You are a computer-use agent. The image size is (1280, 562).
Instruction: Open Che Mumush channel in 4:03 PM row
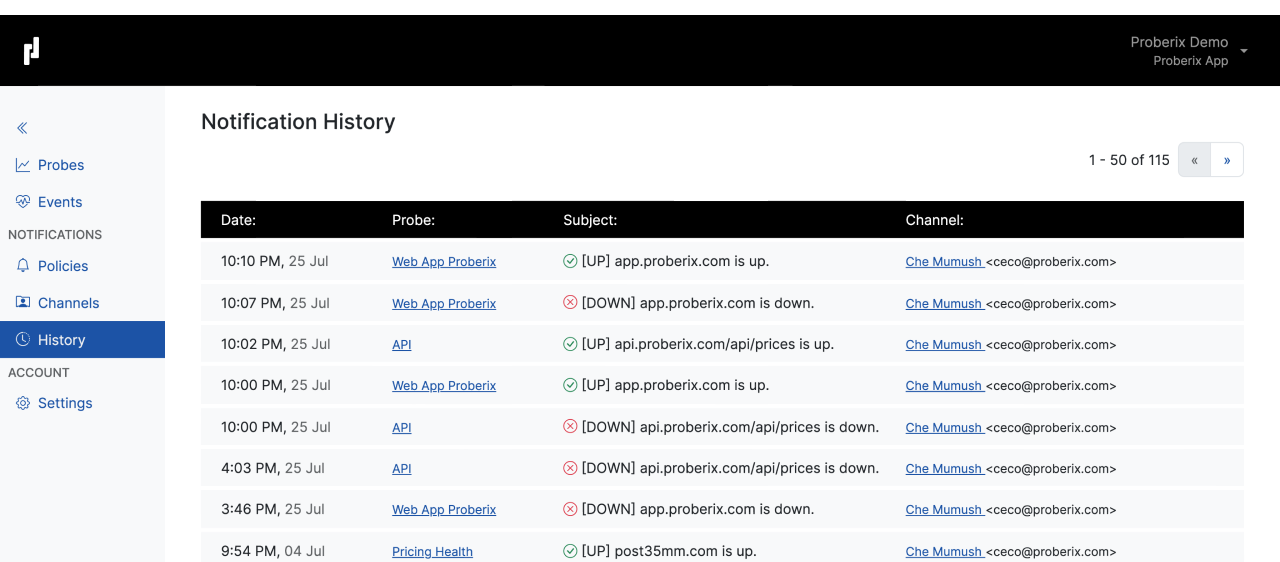(944, 469)
